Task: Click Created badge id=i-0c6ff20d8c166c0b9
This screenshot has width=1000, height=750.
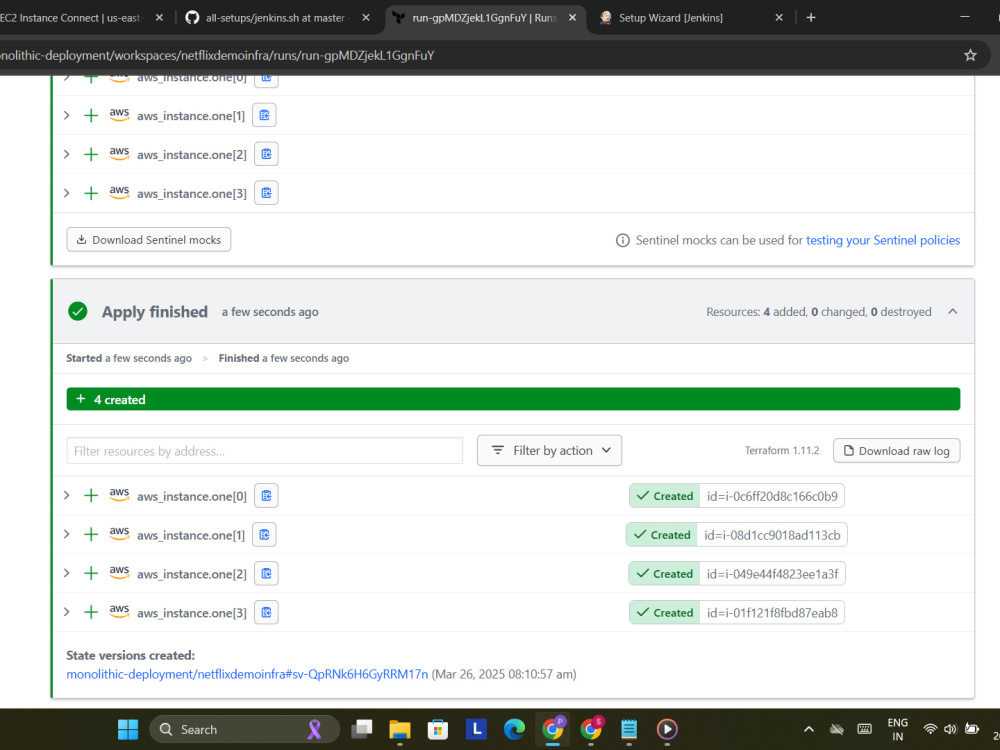Action: tap(737, 496)
